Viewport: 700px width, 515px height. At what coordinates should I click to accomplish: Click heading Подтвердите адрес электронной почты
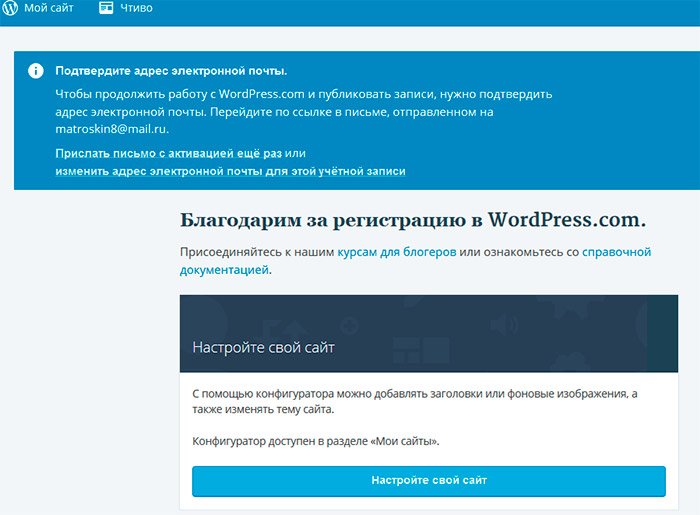pos(171,71)
